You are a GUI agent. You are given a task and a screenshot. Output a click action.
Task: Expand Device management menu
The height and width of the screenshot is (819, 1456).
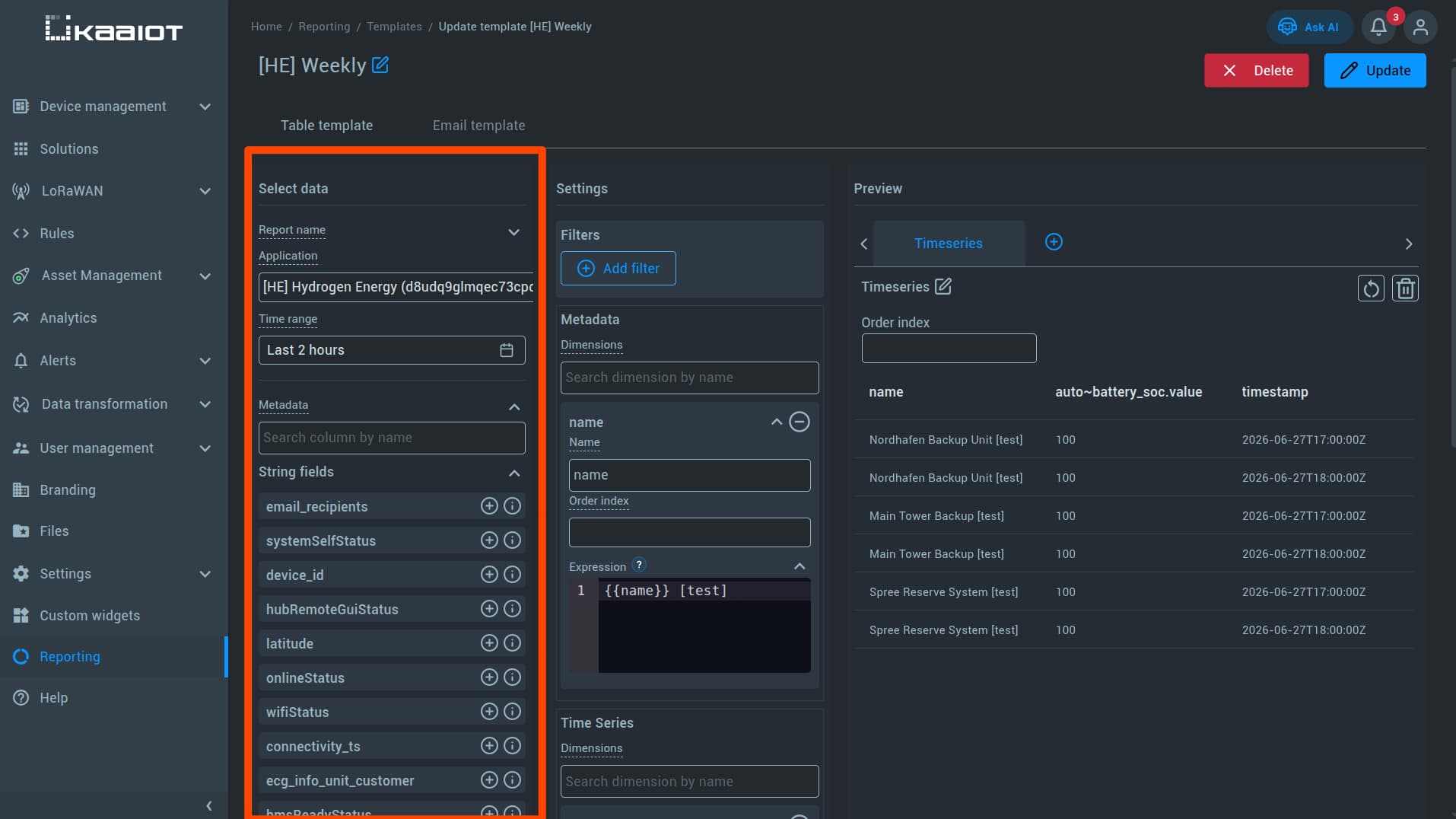coord(205,107)
